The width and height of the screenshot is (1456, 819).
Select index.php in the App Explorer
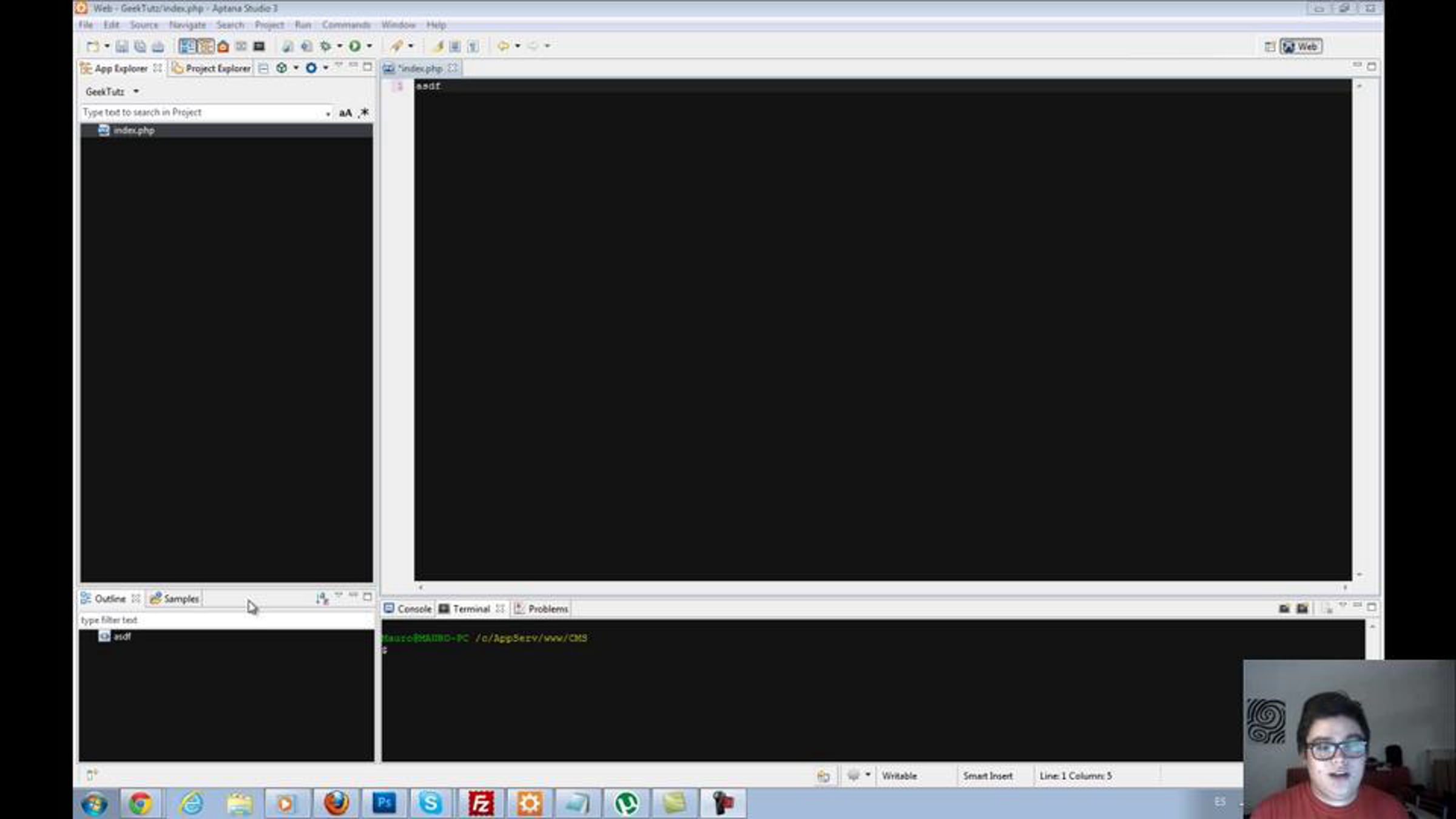(x=133, y=130)
